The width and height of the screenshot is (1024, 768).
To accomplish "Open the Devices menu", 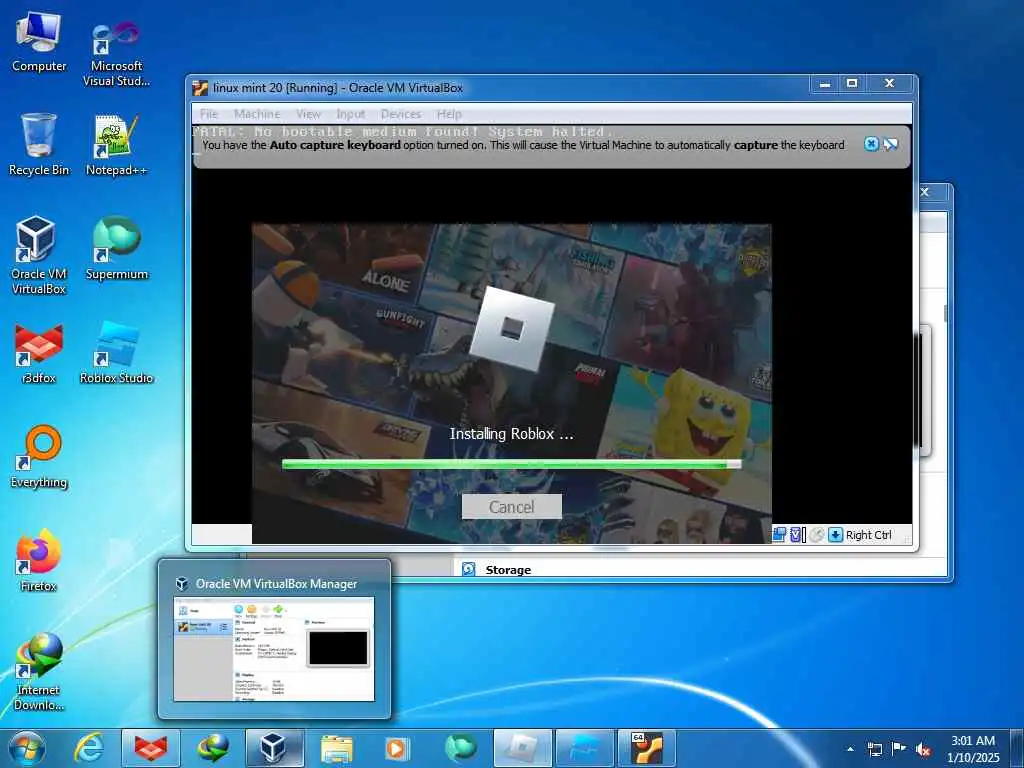I will 401,114.
